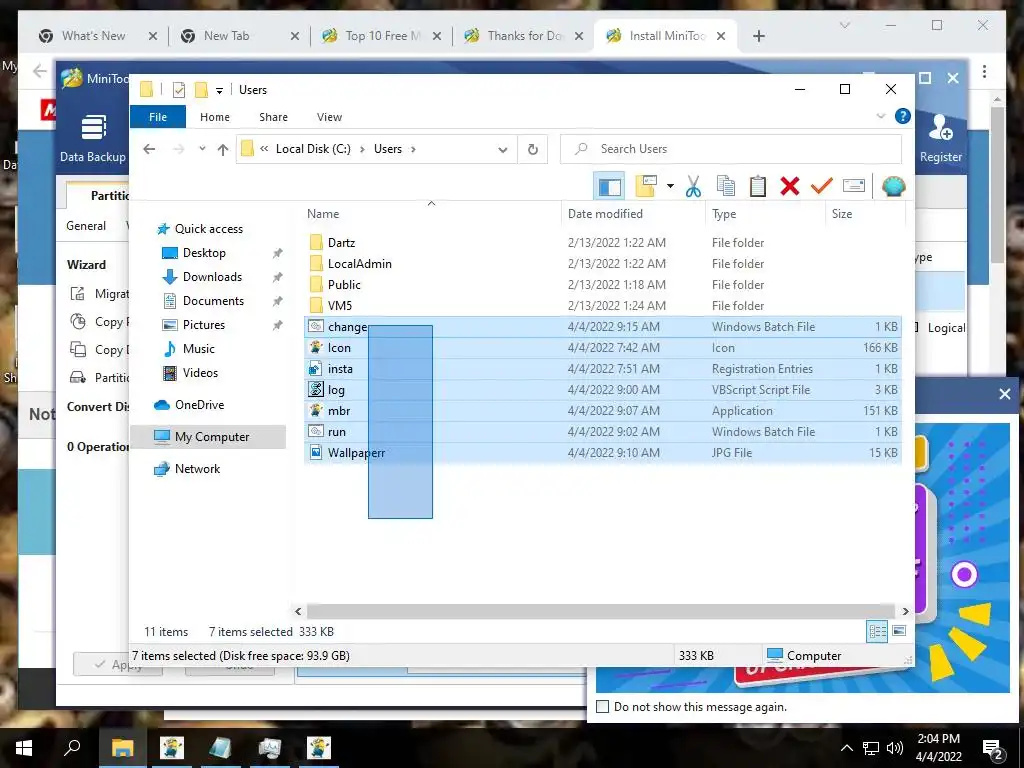
Task: Tick 'Do not show this message again'
Action: tap(603, 707)
